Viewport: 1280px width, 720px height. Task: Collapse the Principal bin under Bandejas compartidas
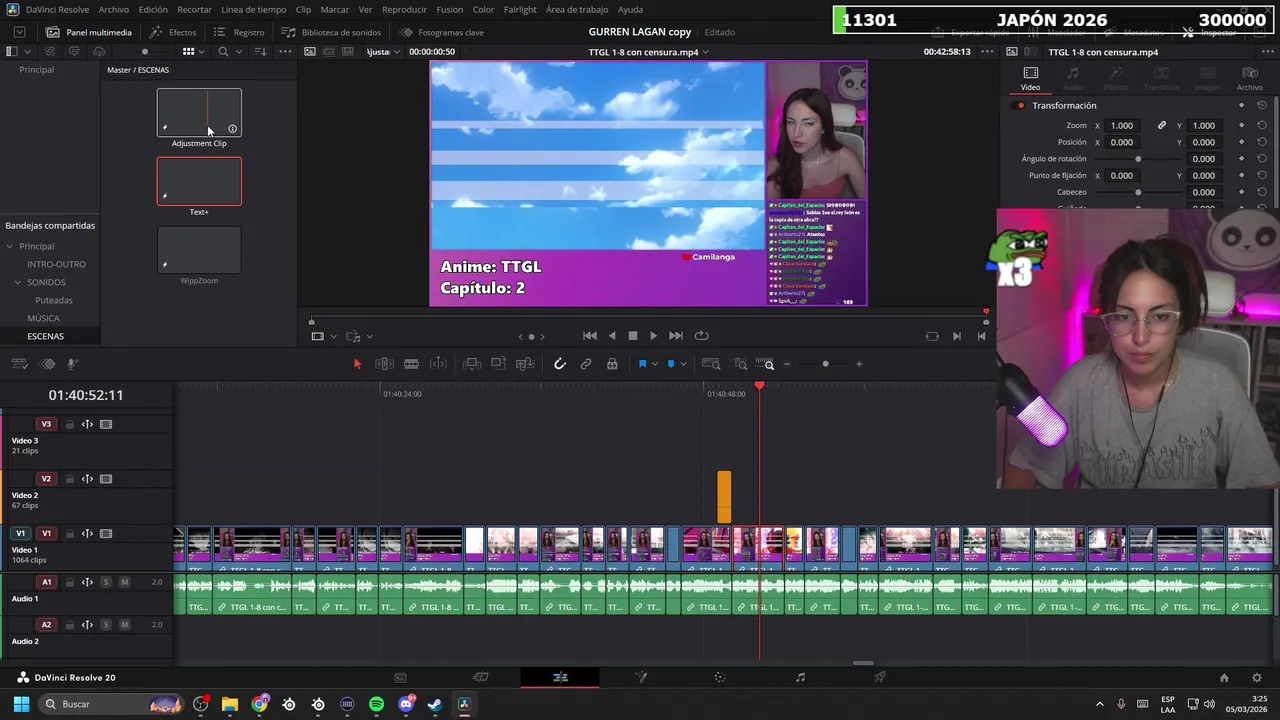click(10, 246)
